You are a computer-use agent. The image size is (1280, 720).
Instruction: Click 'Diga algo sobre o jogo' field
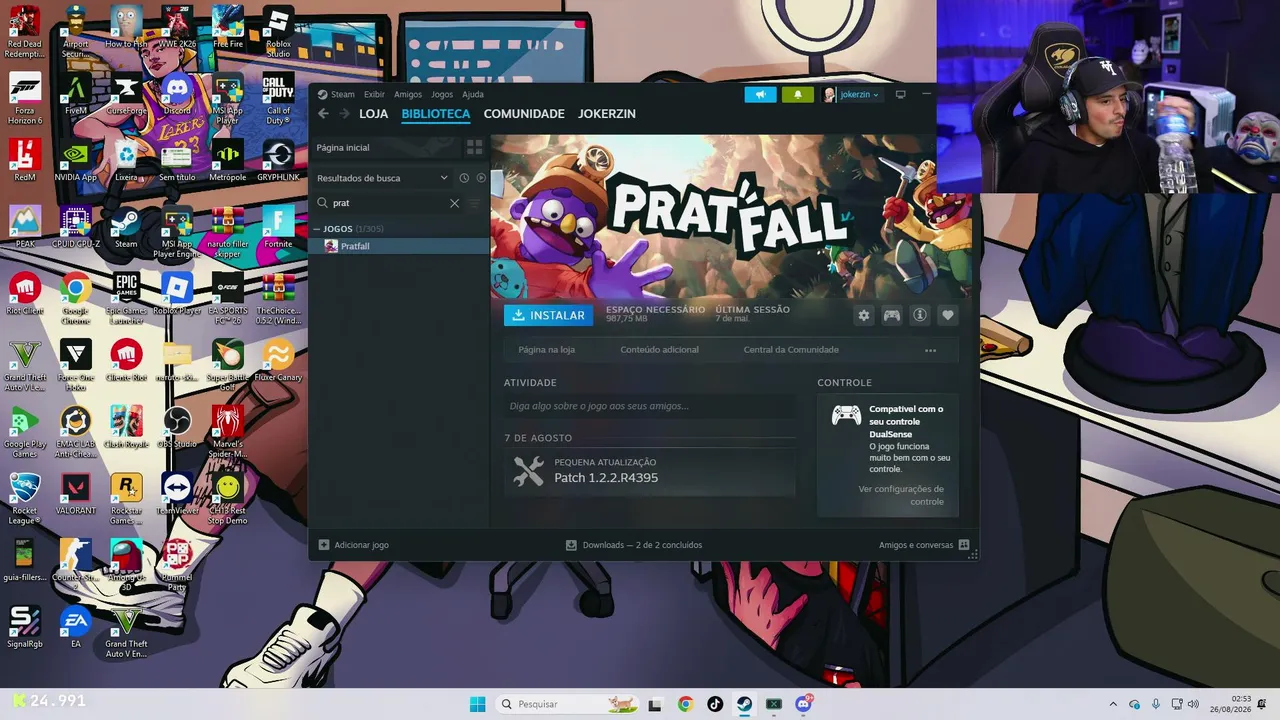[x=650, y=406]
